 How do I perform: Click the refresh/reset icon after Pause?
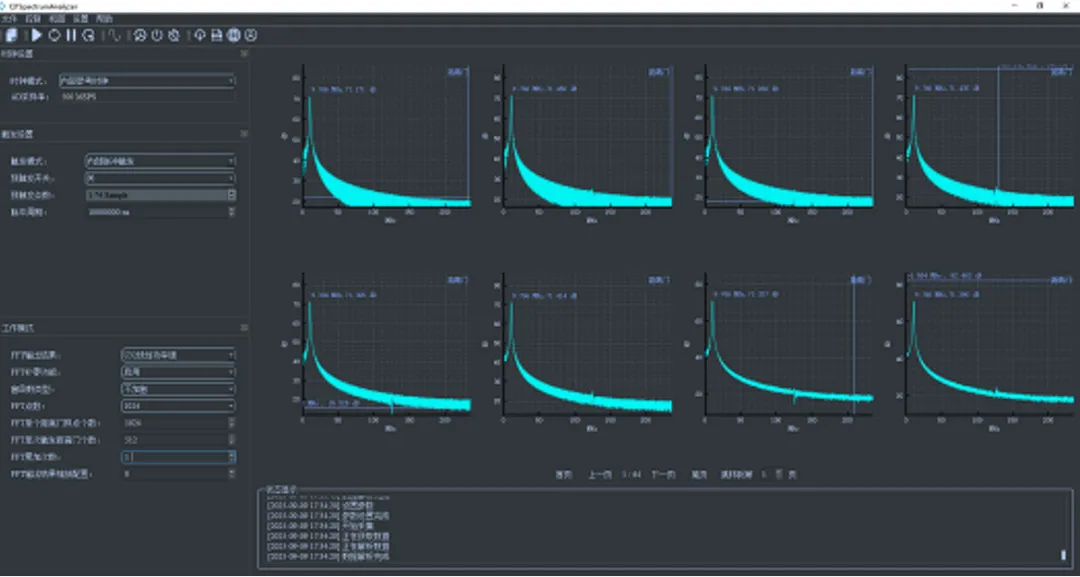coord(88,35)
